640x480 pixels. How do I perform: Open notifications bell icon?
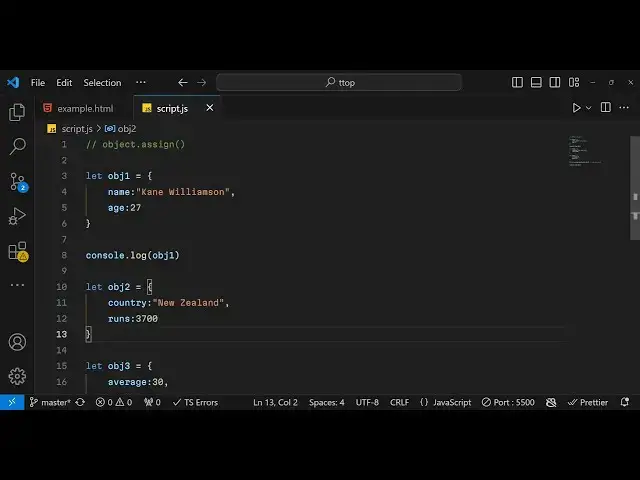pyautogui.click(x=624, y=402)
